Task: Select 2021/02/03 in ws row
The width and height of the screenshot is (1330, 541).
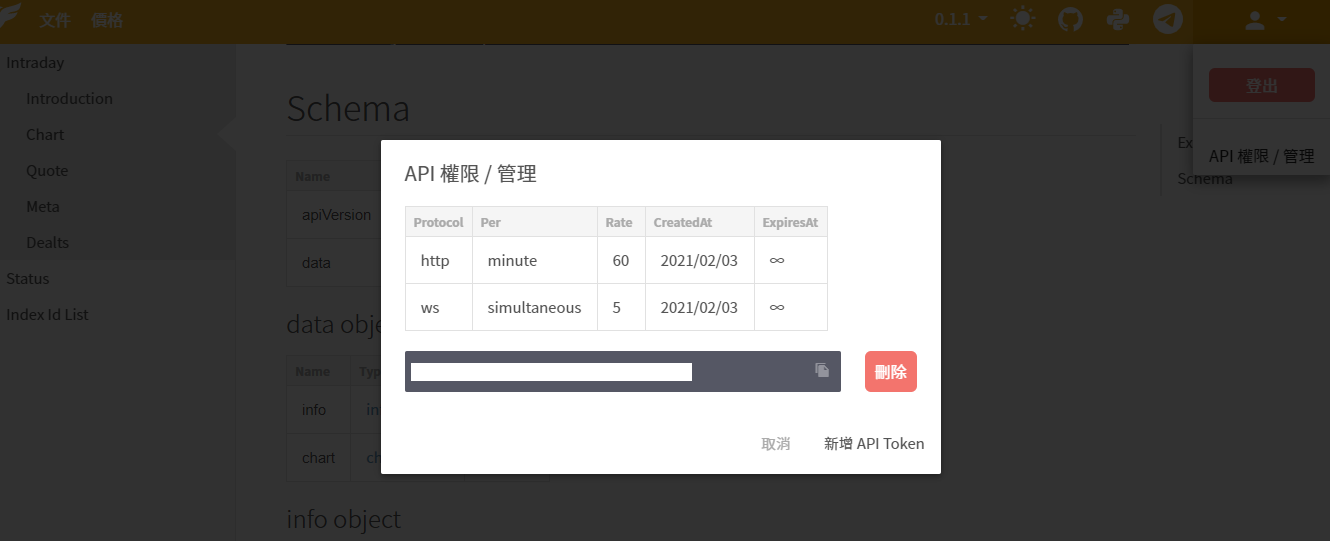Action: (699, 307)
